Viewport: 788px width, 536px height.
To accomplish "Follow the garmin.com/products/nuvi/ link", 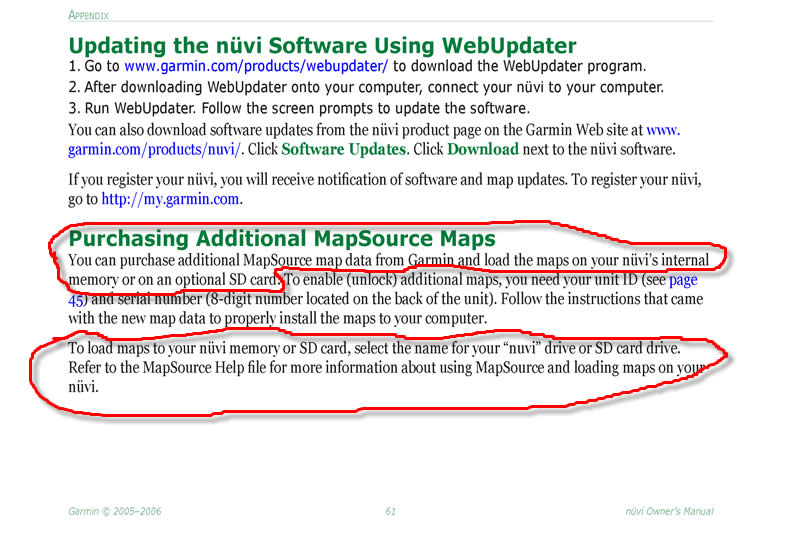I will (x=154, y=150).
